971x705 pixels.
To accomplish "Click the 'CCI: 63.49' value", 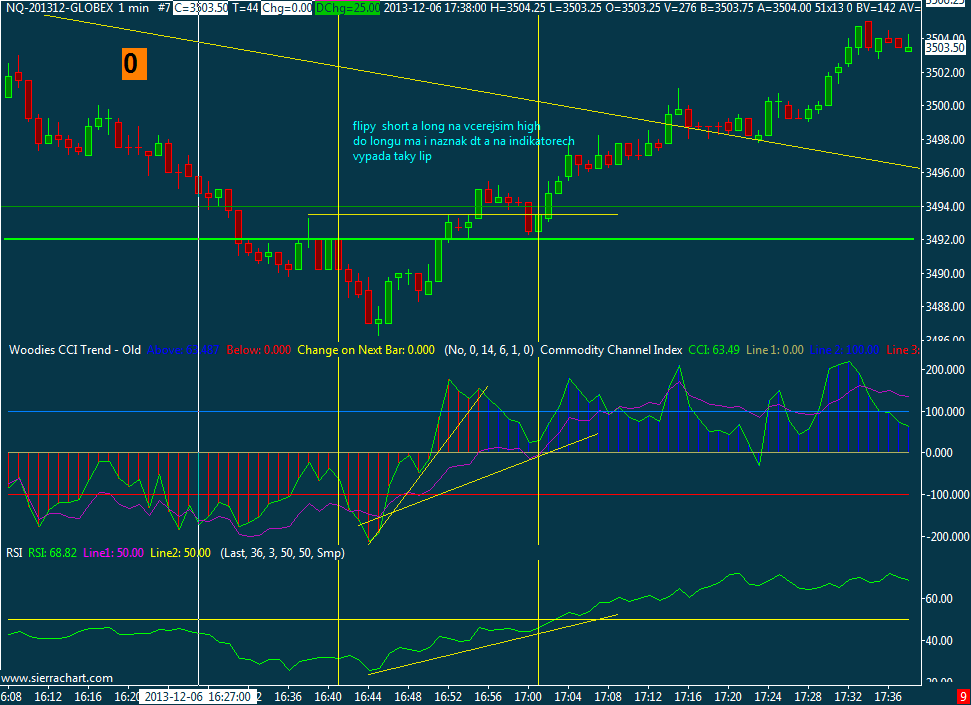I will [x=714, y=350].
